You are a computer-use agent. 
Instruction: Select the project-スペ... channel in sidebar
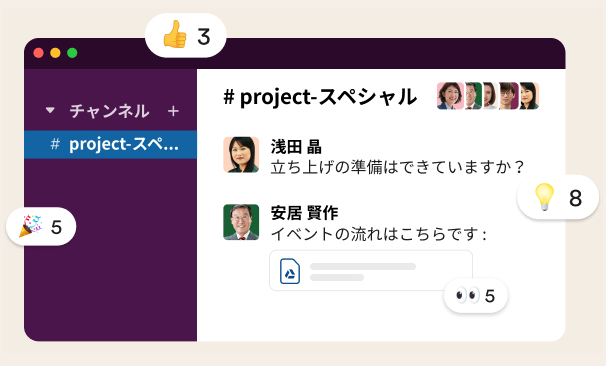(111, 145)
